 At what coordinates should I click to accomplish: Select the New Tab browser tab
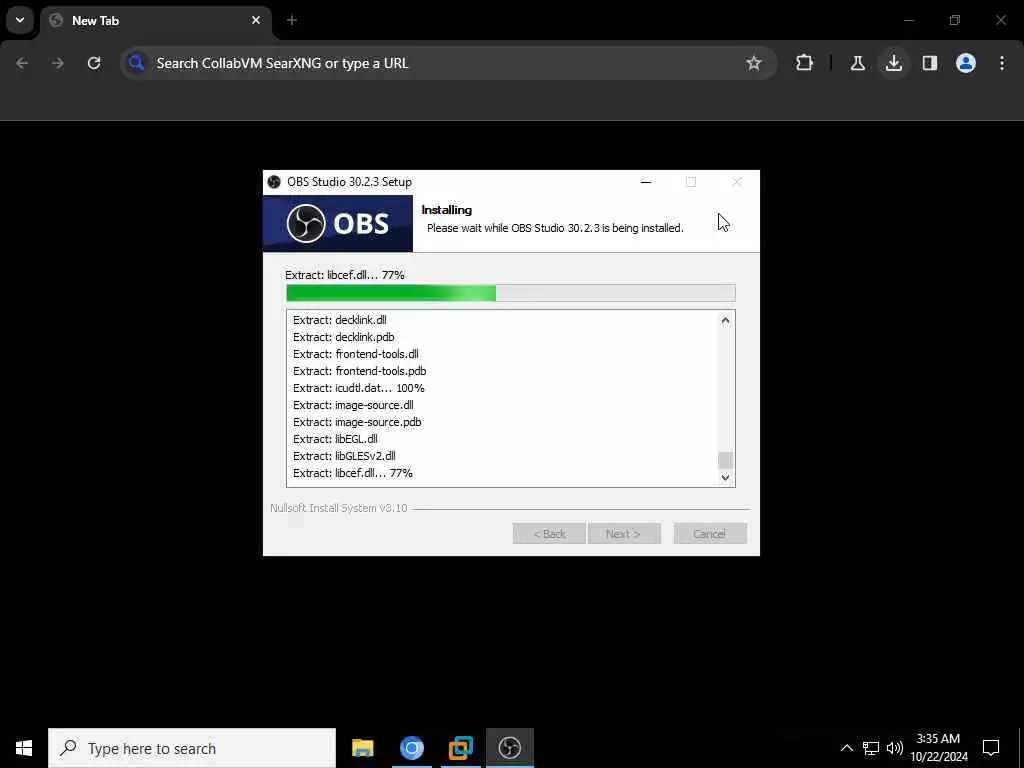(x=156, y=20)
